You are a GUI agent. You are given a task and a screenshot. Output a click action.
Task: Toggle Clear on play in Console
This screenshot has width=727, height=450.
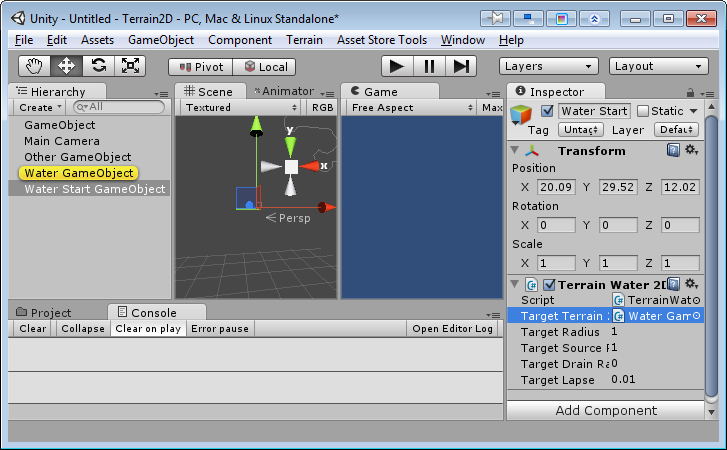[148, 329]
